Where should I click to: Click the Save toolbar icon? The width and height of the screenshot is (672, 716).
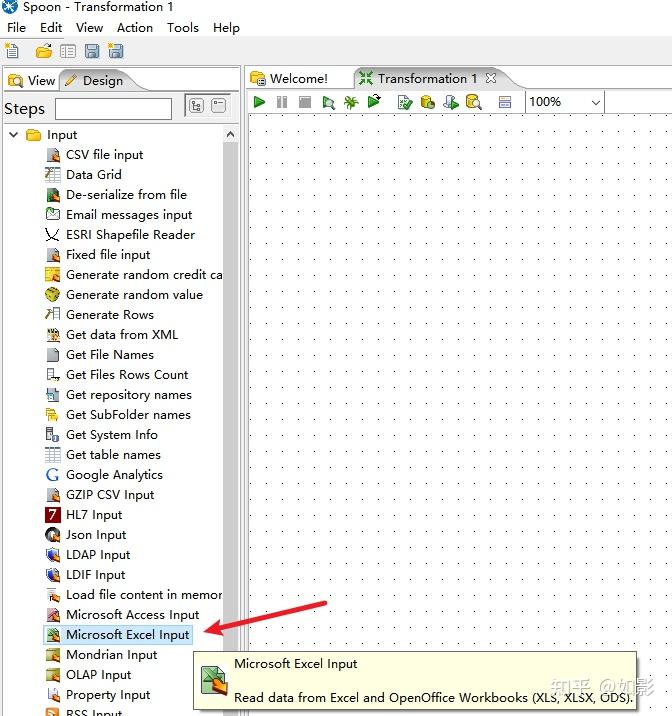point(92,51)
